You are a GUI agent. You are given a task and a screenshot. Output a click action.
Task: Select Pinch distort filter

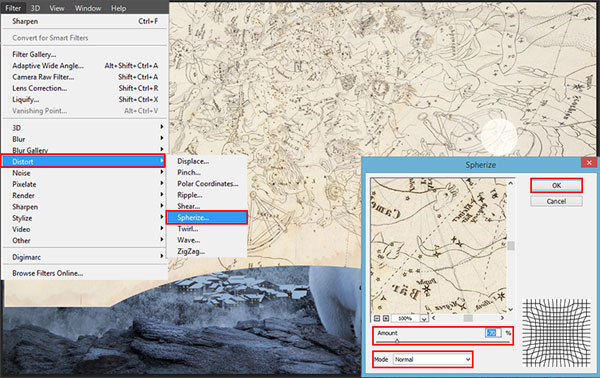pos(207,173)
